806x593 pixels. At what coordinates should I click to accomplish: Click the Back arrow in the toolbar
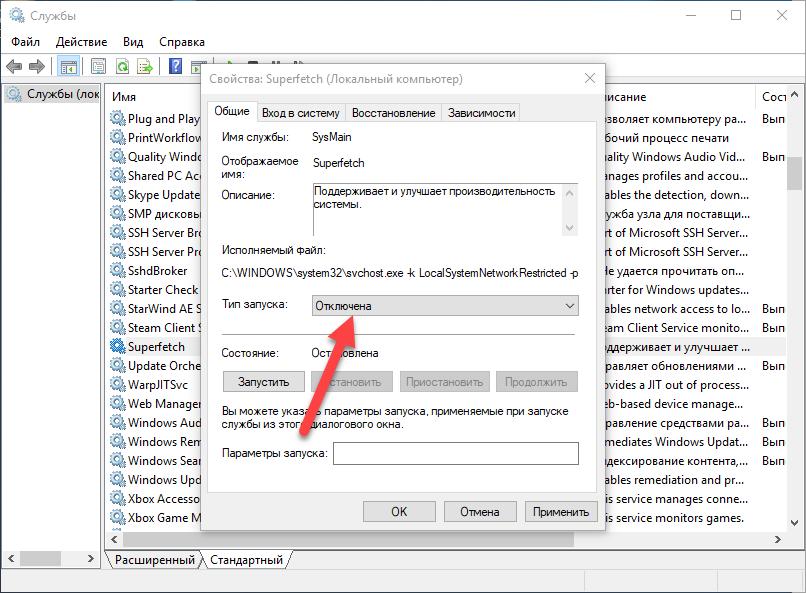click(14, 66)
